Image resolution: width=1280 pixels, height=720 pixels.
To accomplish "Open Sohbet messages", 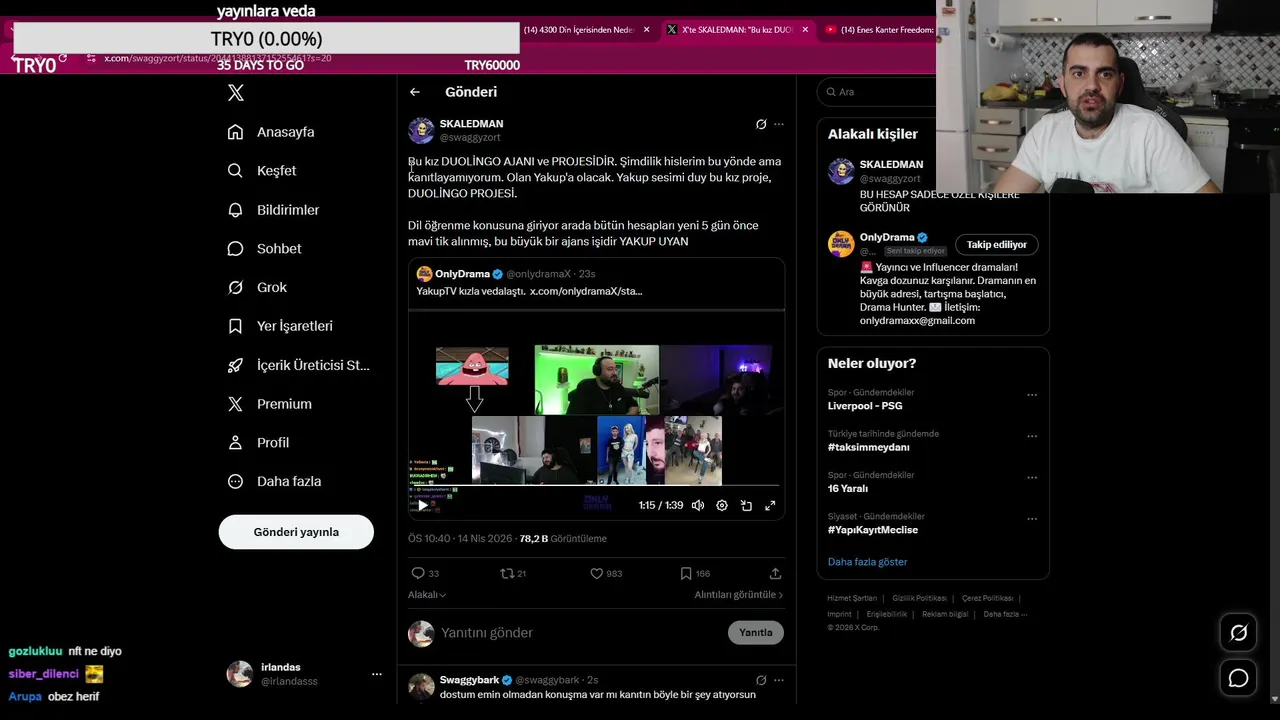I will pos(264,249).
